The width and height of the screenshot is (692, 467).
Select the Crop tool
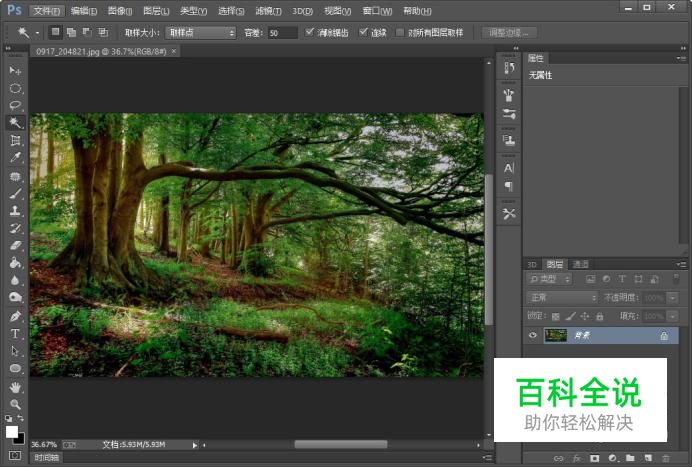pyautogui.click(x=15, y=140)
